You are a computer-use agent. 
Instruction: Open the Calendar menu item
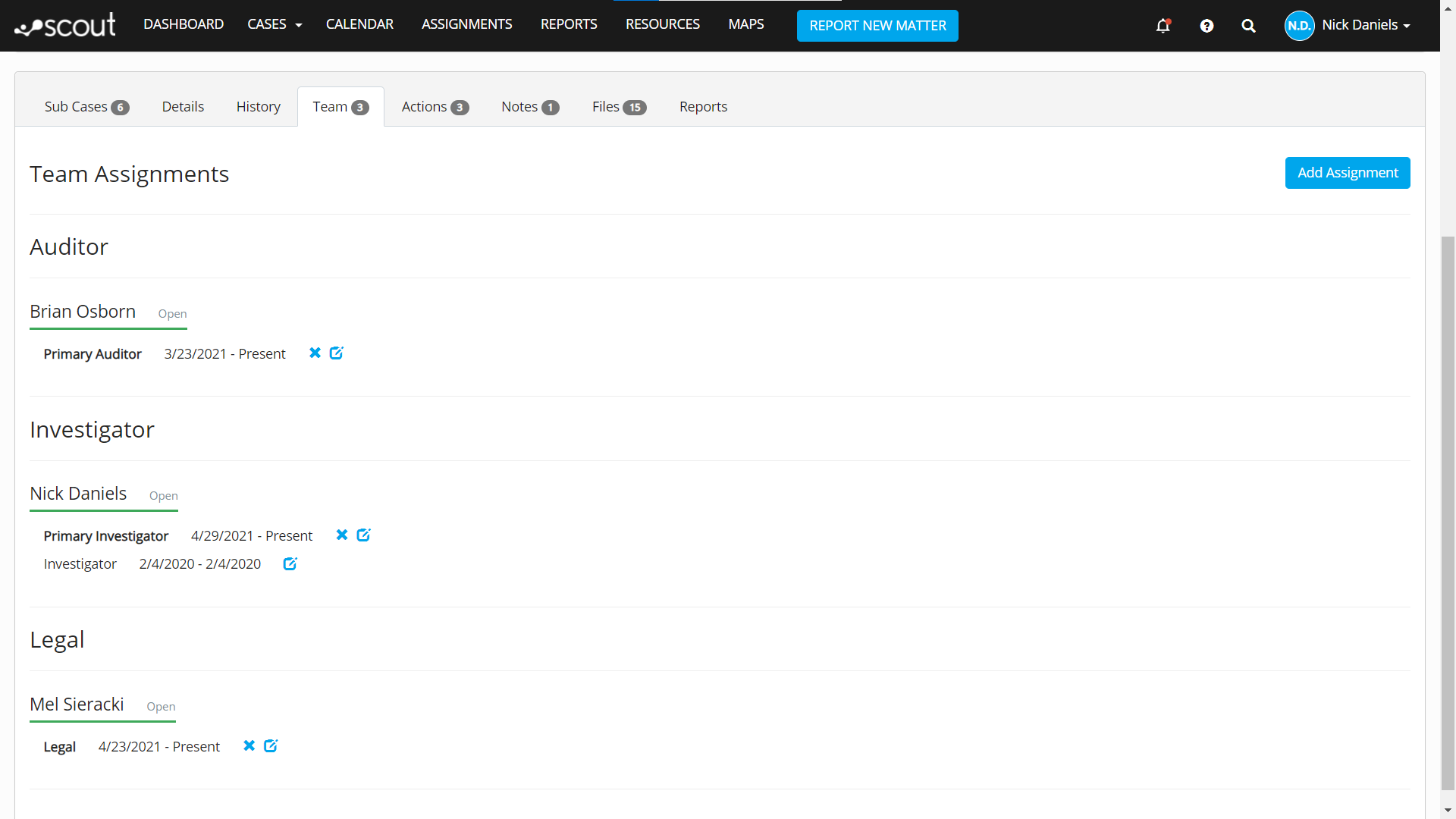point(359,24)
